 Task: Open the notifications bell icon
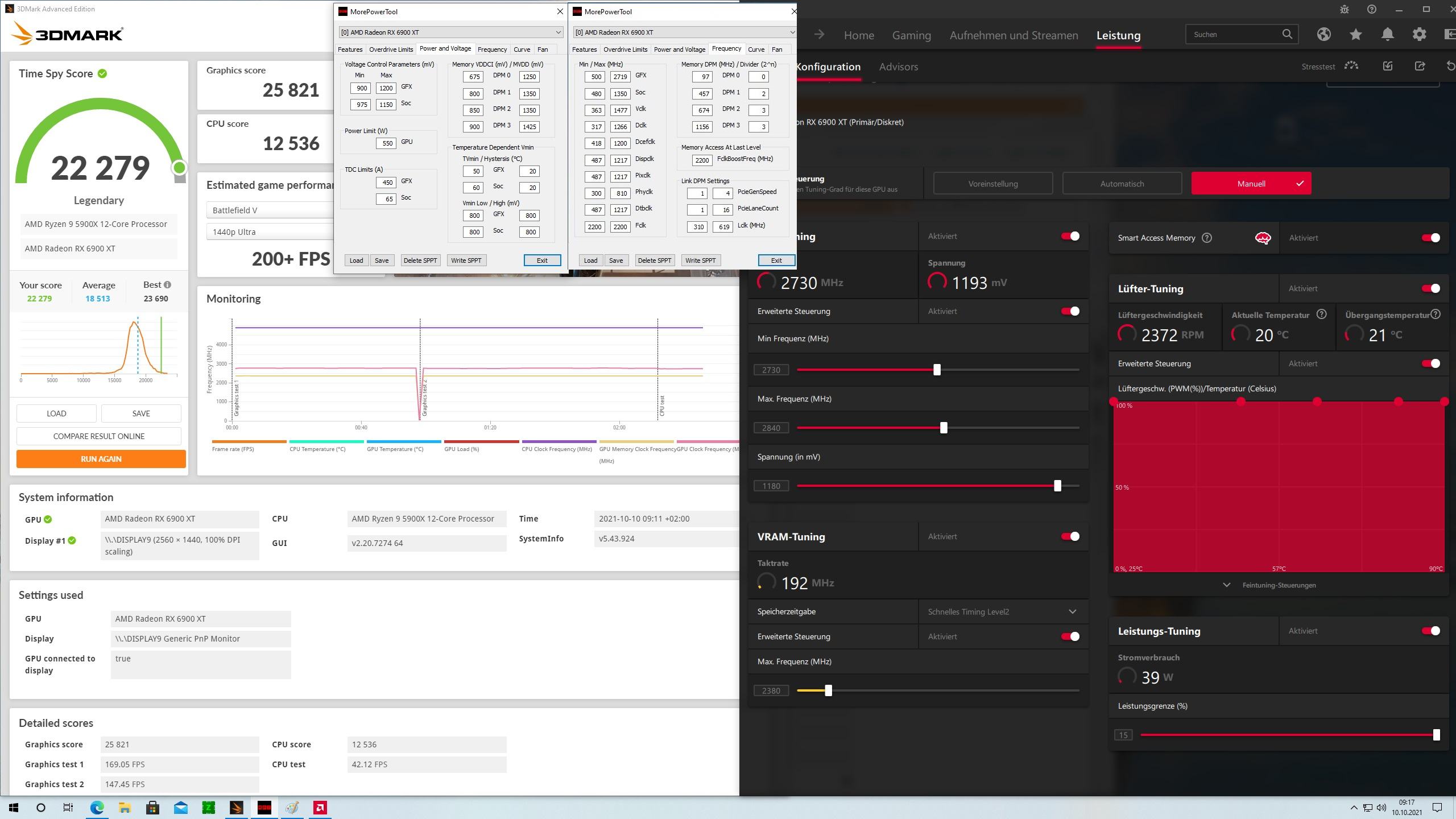pyautogui.click(x=1388, y=35)
